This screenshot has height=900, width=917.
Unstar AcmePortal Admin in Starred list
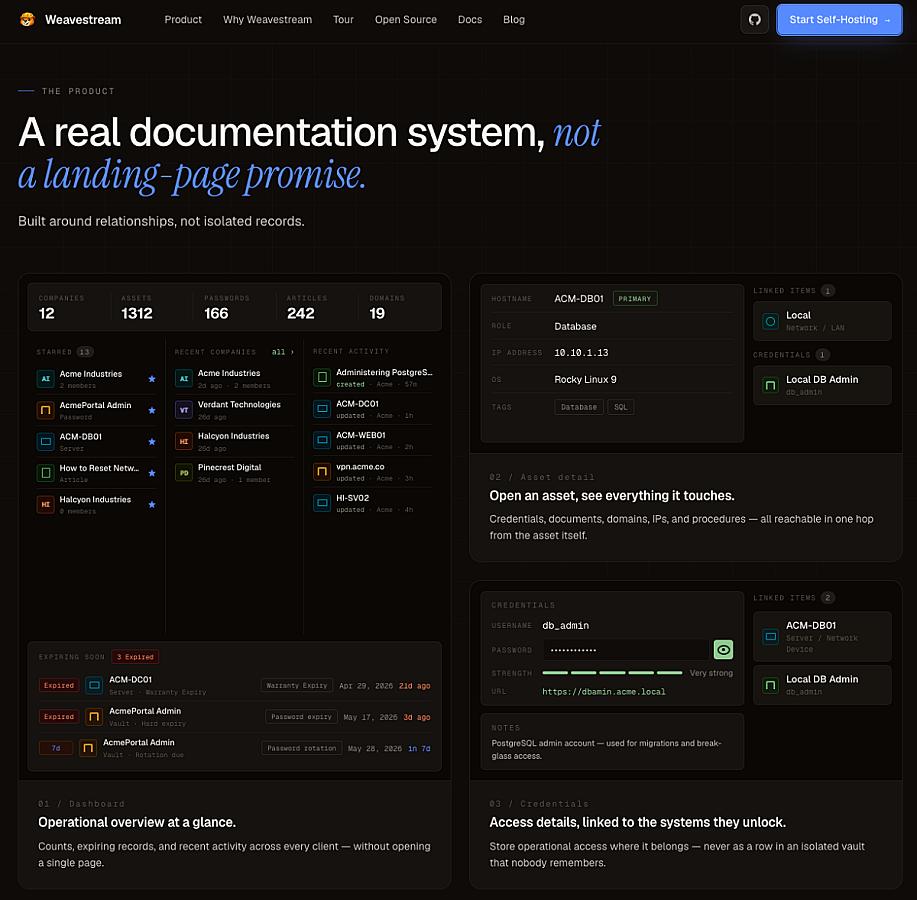pos(152,410)
